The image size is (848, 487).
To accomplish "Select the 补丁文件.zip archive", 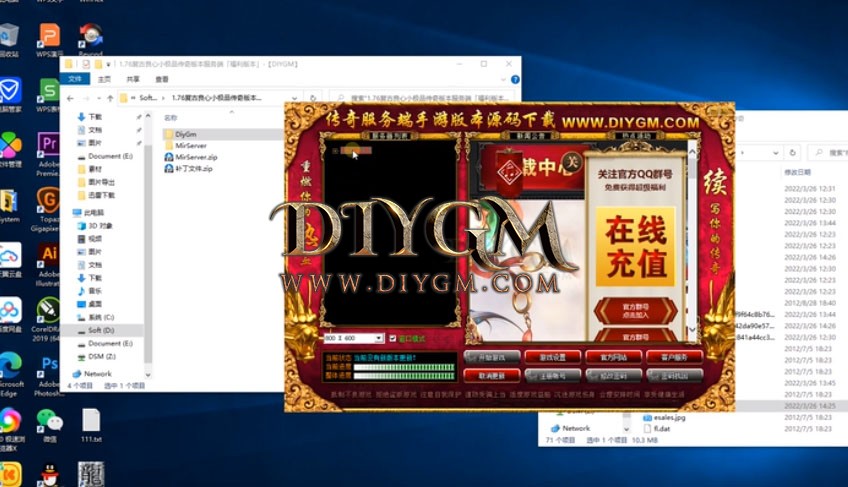I will pos(188,168).
